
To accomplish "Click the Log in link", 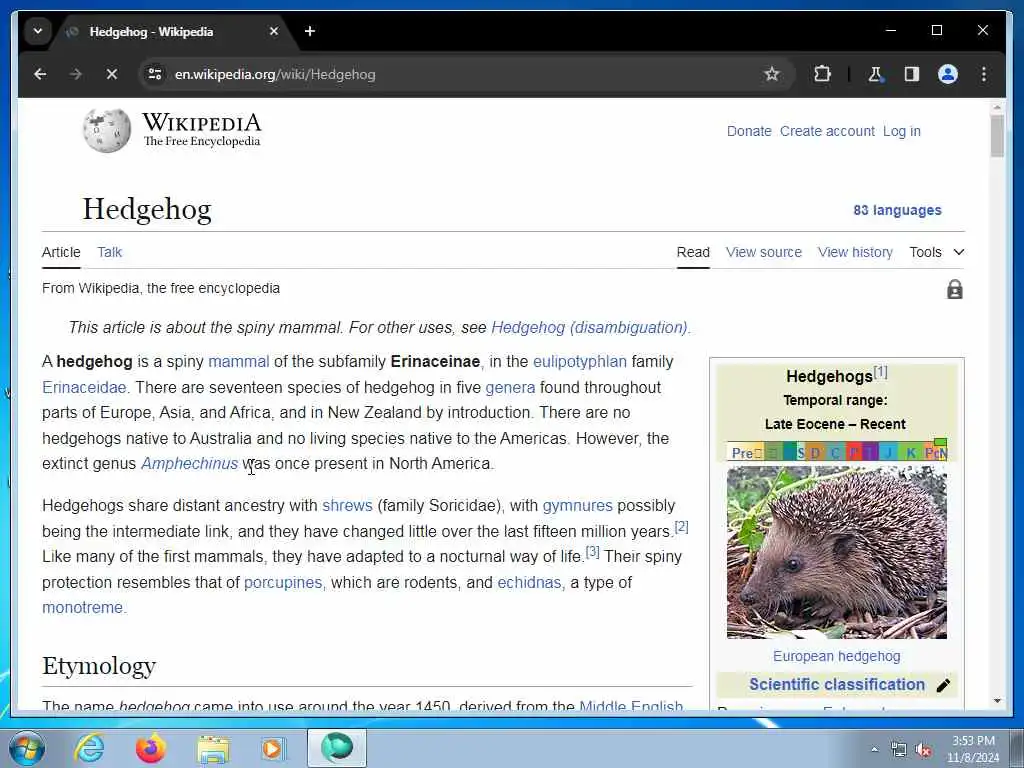I will [901, 131].
